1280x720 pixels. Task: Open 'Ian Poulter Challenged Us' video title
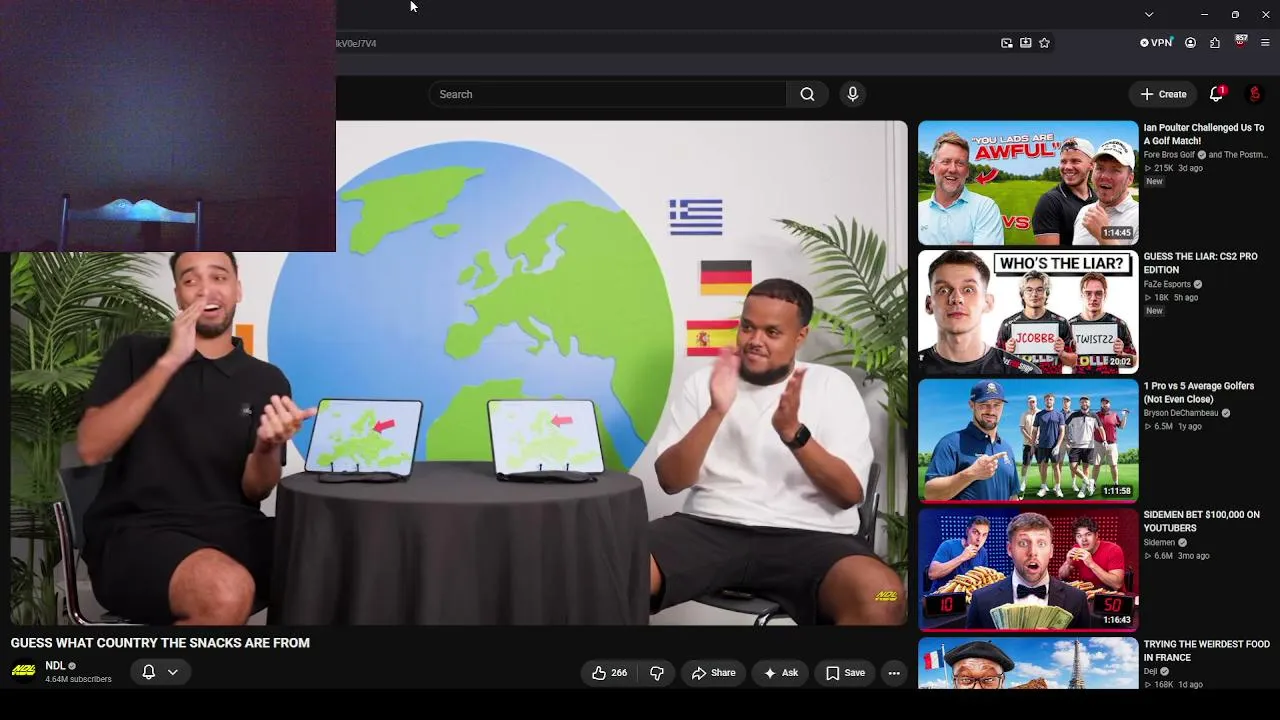pos(1204,134)
